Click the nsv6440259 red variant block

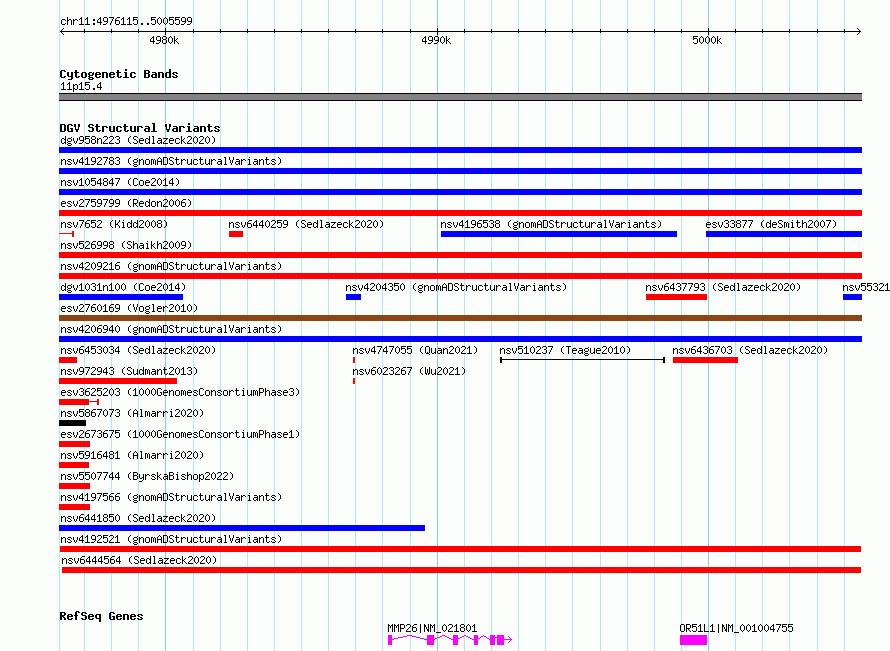pos(236,234)
